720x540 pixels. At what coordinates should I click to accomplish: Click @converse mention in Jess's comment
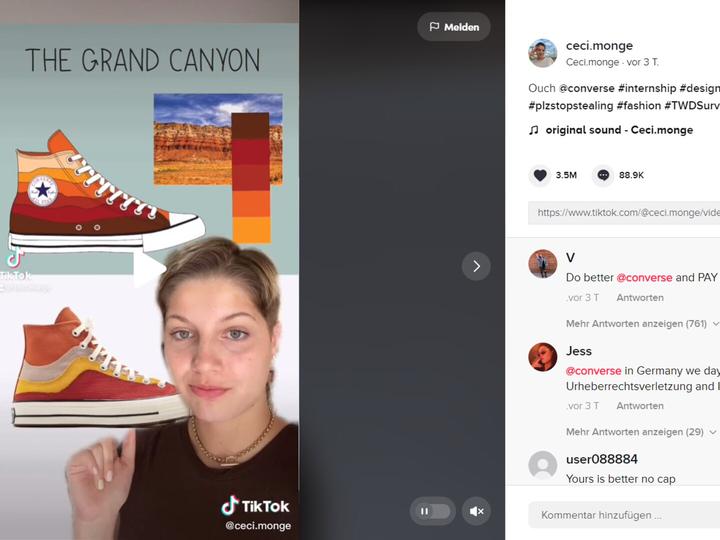click(x=593, y=371)
